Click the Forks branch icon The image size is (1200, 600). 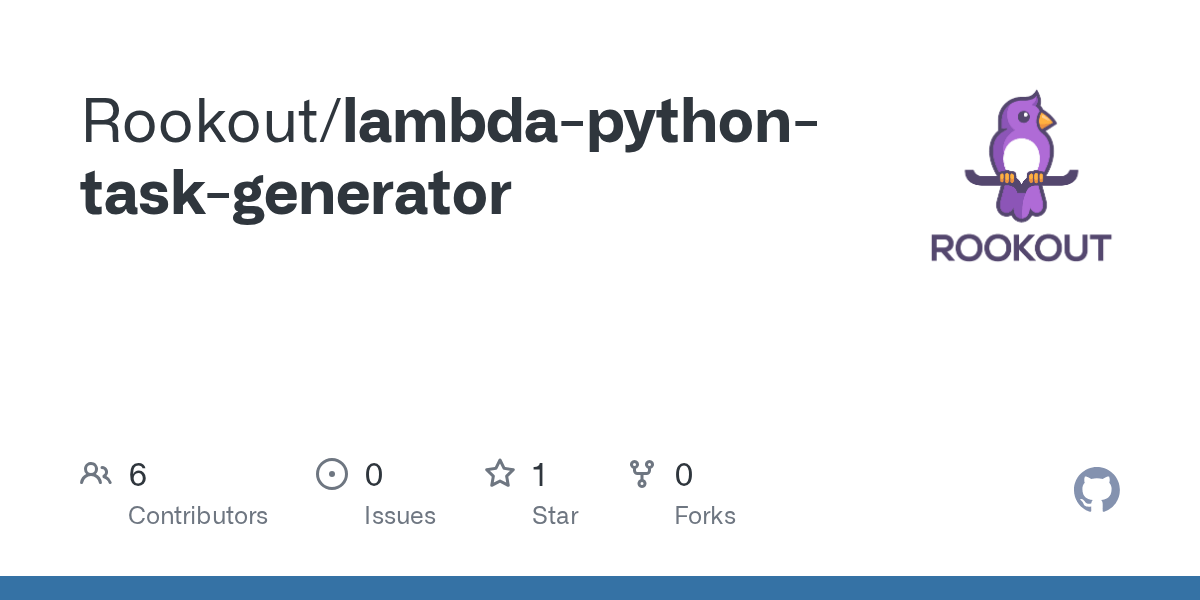642,474
